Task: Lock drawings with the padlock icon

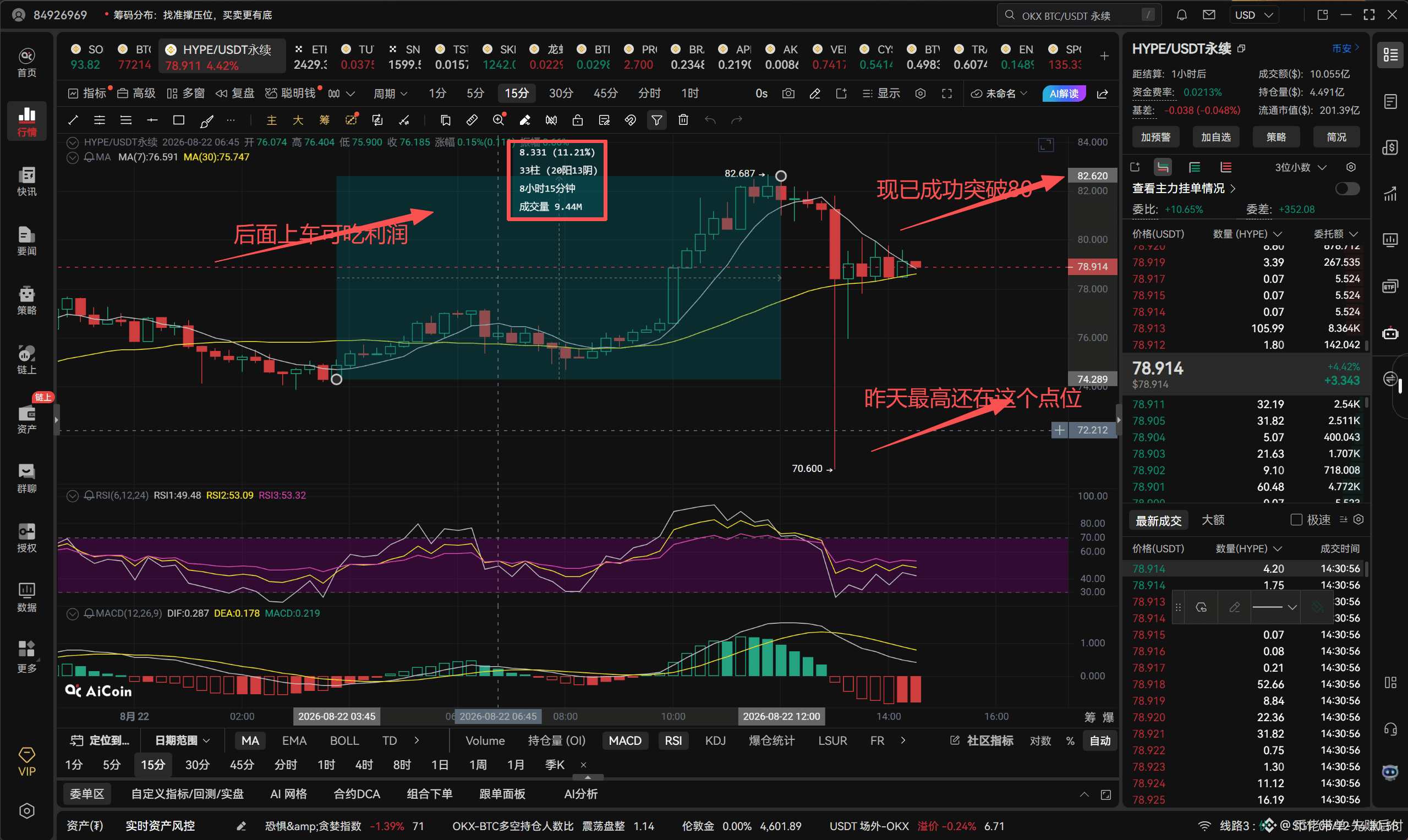Action: (x=578, y=120)
